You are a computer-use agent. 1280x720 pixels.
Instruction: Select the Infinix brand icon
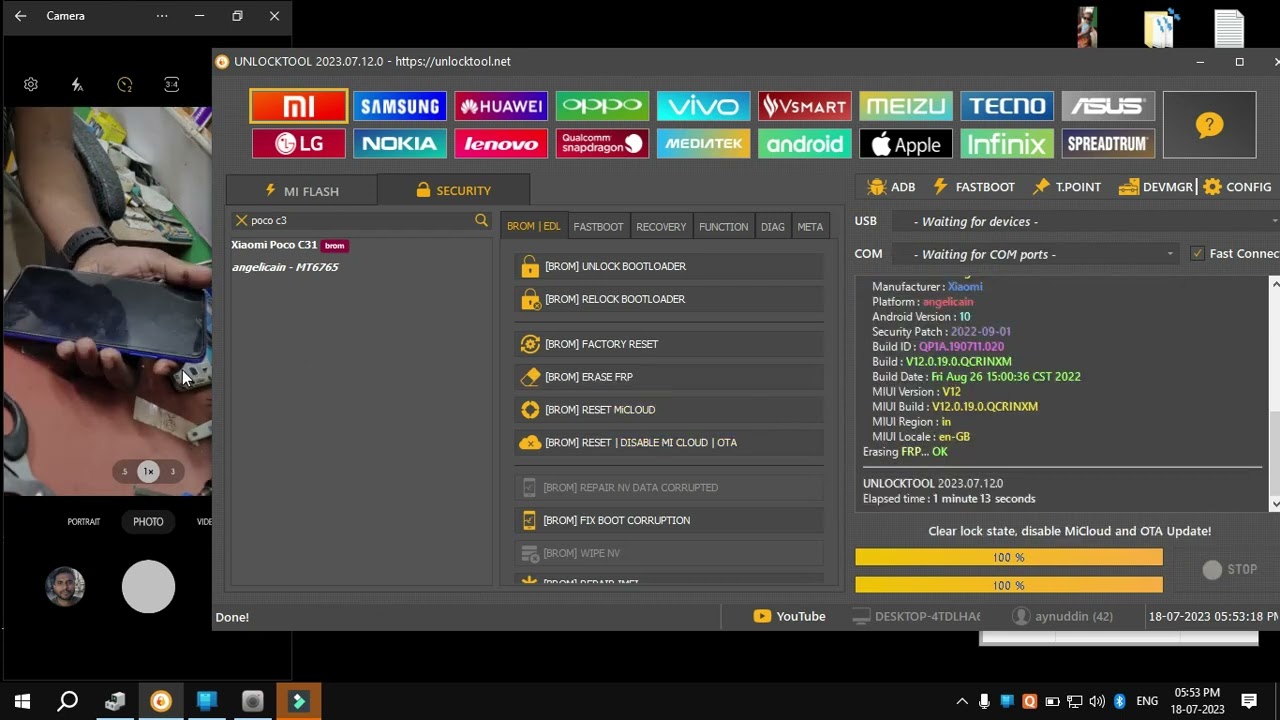click(1007, 143)
